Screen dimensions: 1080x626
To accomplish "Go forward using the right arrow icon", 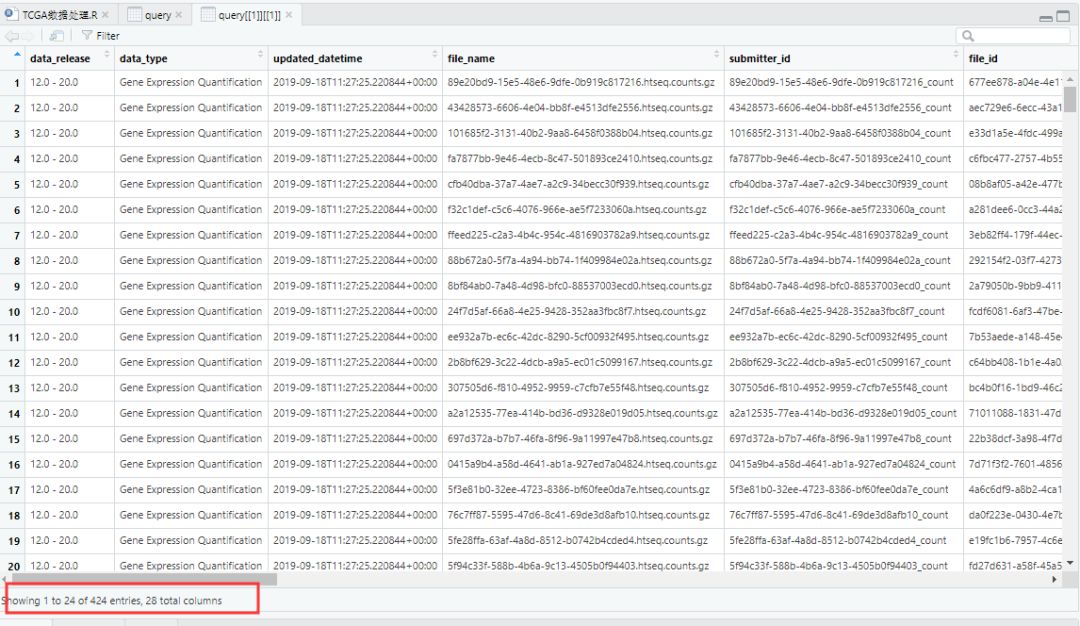I will click(27, 36).
